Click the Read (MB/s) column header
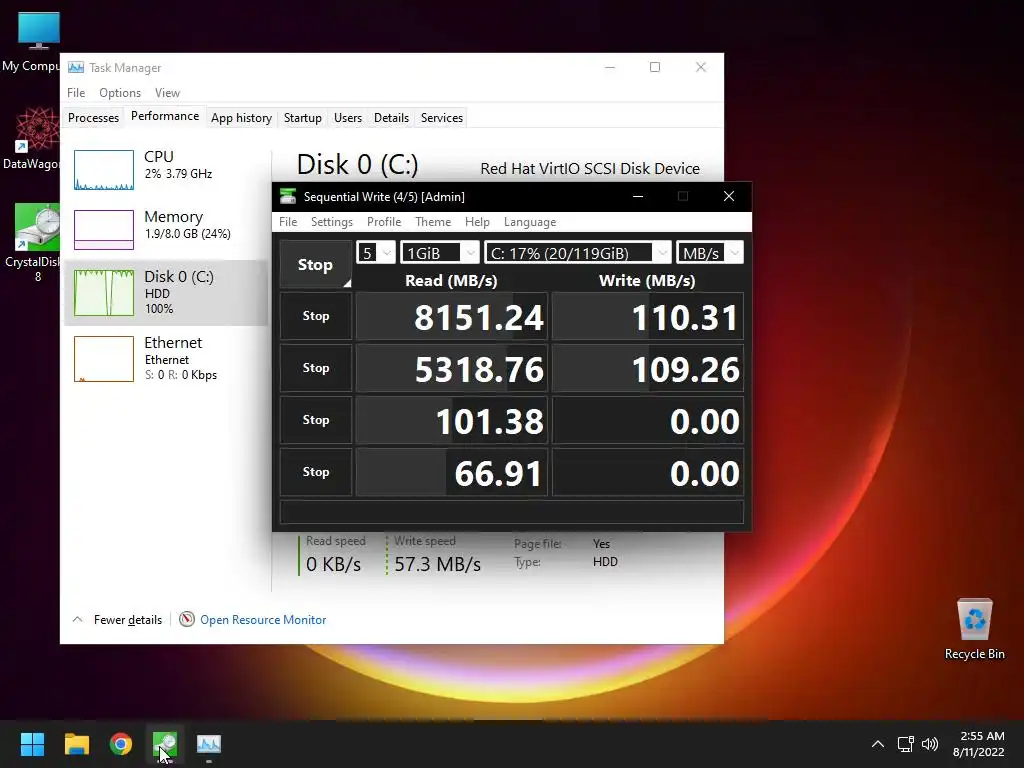1024x768 pixels. tap(451, 280)
